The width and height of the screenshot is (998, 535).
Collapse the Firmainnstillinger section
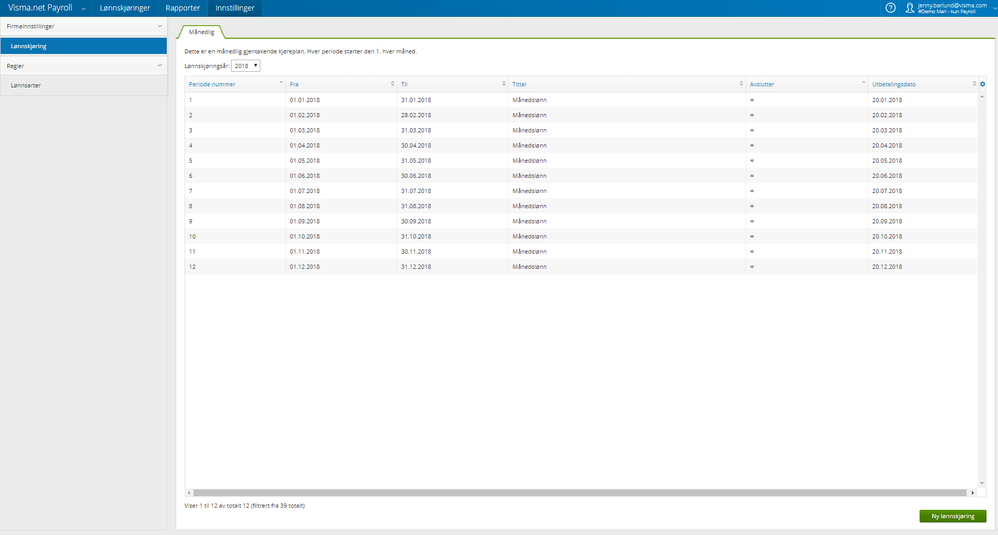point(159,26)
